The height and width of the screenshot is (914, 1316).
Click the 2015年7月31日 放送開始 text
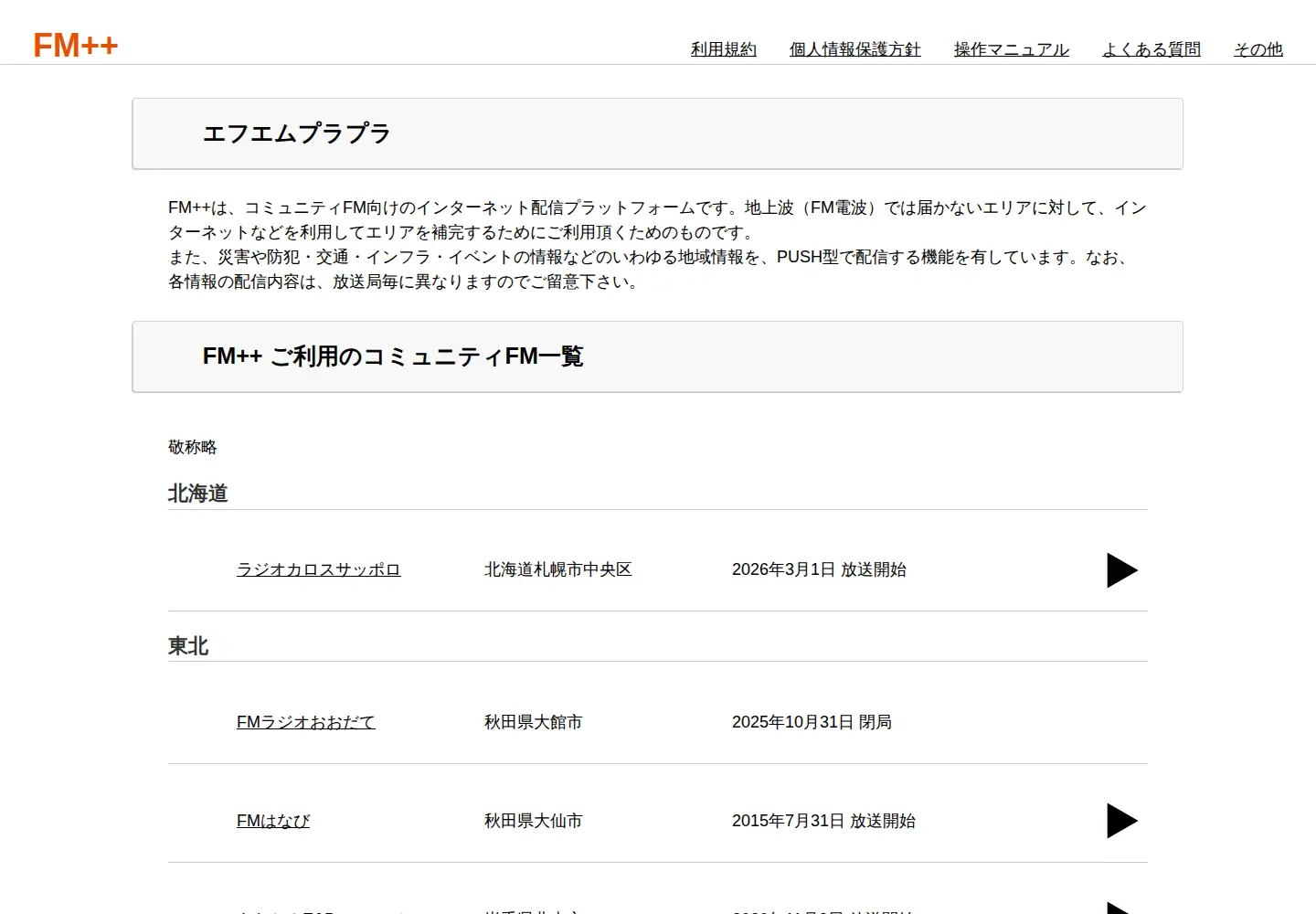[823, 821]
